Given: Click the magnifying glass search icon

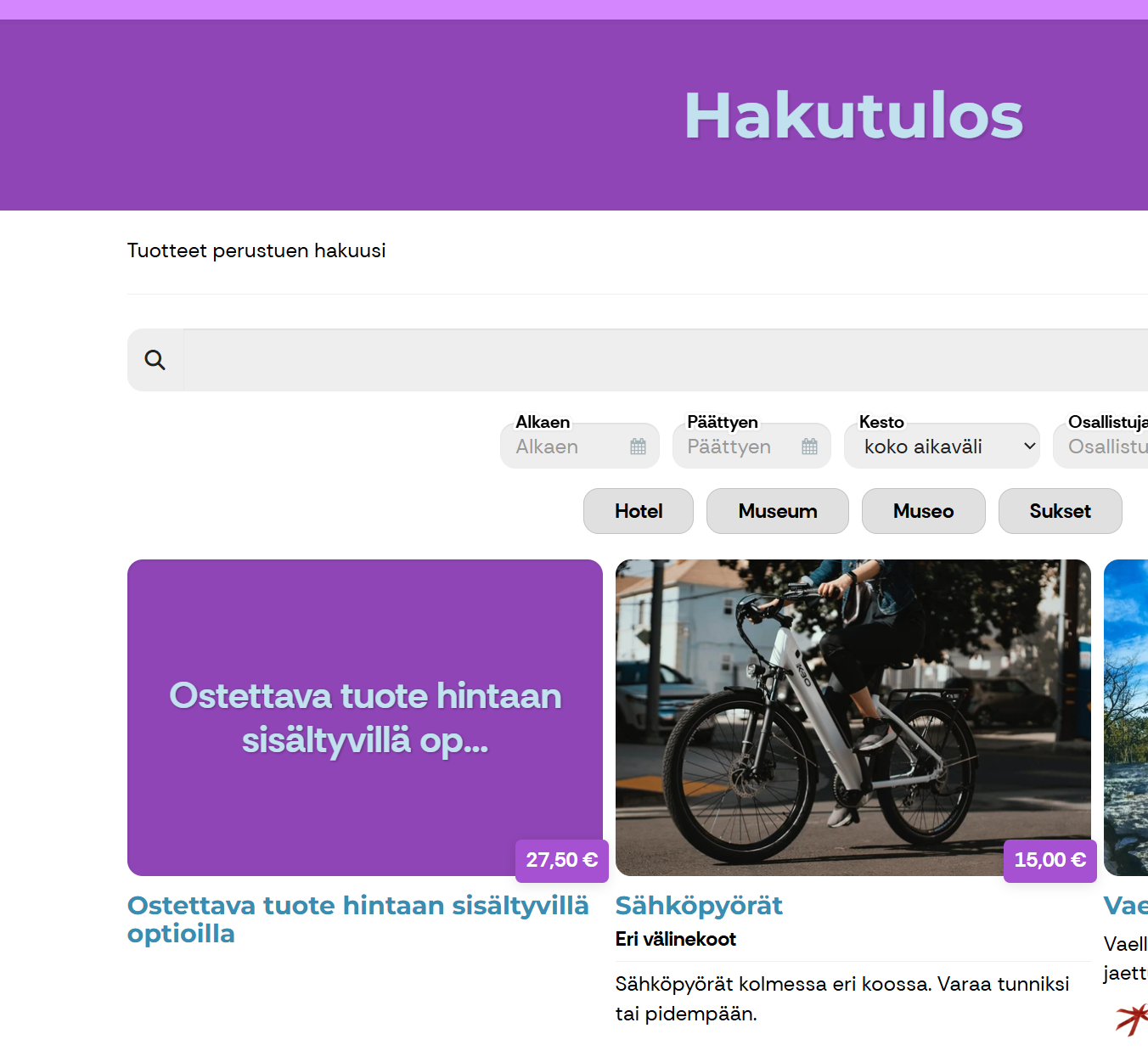Looking at the screenshot, I should point(155,360).
